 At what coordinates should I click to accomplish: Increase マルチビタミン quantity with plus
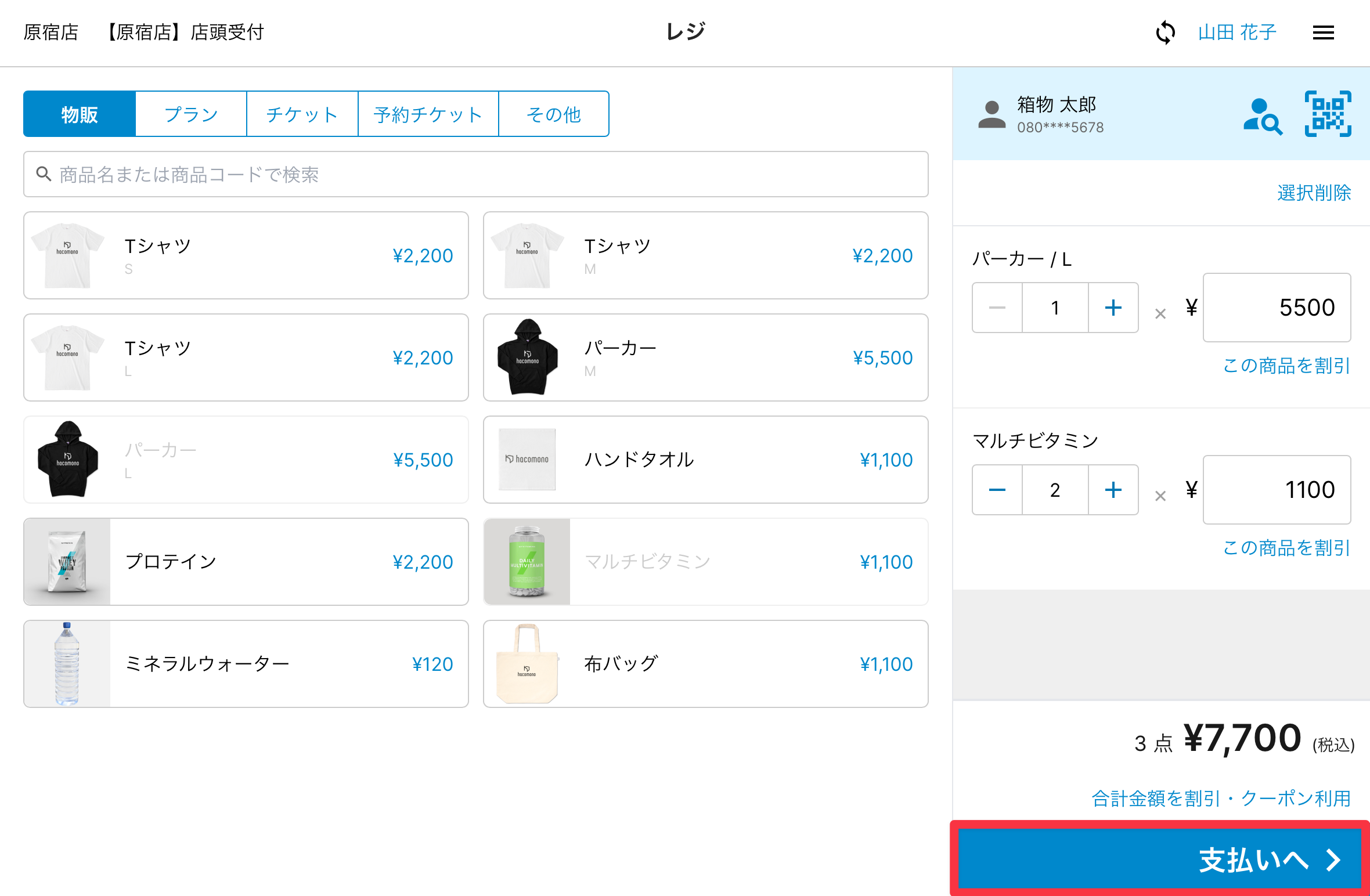[x=1113, y=490]
